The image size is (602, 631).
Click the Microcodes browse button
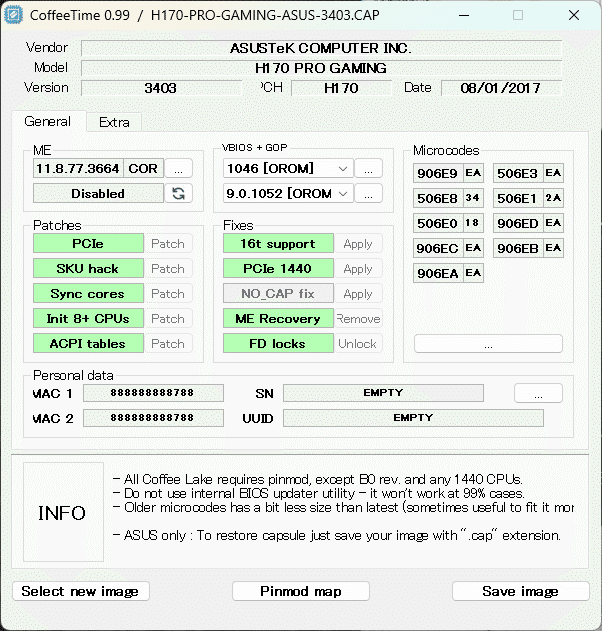coord(488,344)
